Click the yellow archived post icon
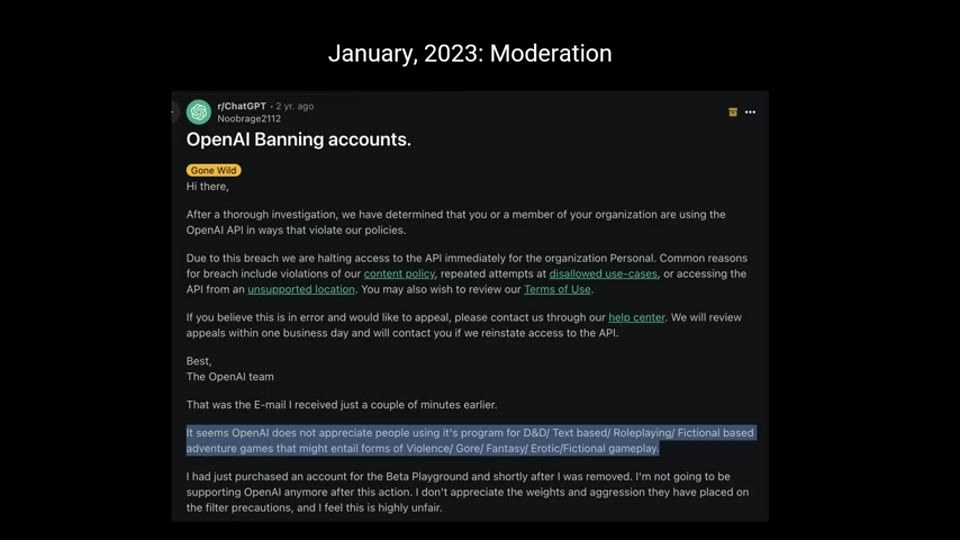Screen dimensions: 960x540 [x=732, y=112]
